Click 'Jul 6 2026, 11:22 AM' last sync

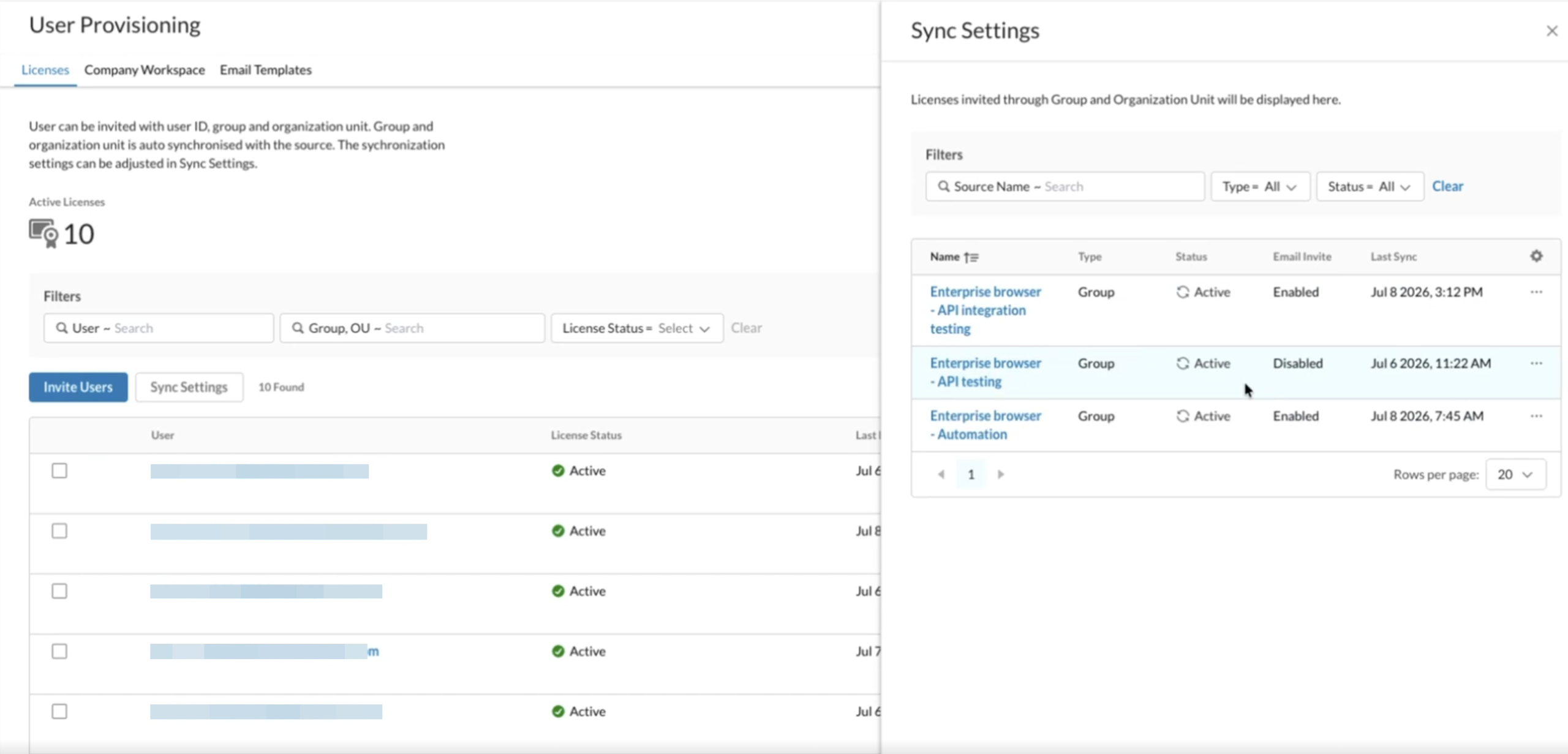click(1431, 363)
